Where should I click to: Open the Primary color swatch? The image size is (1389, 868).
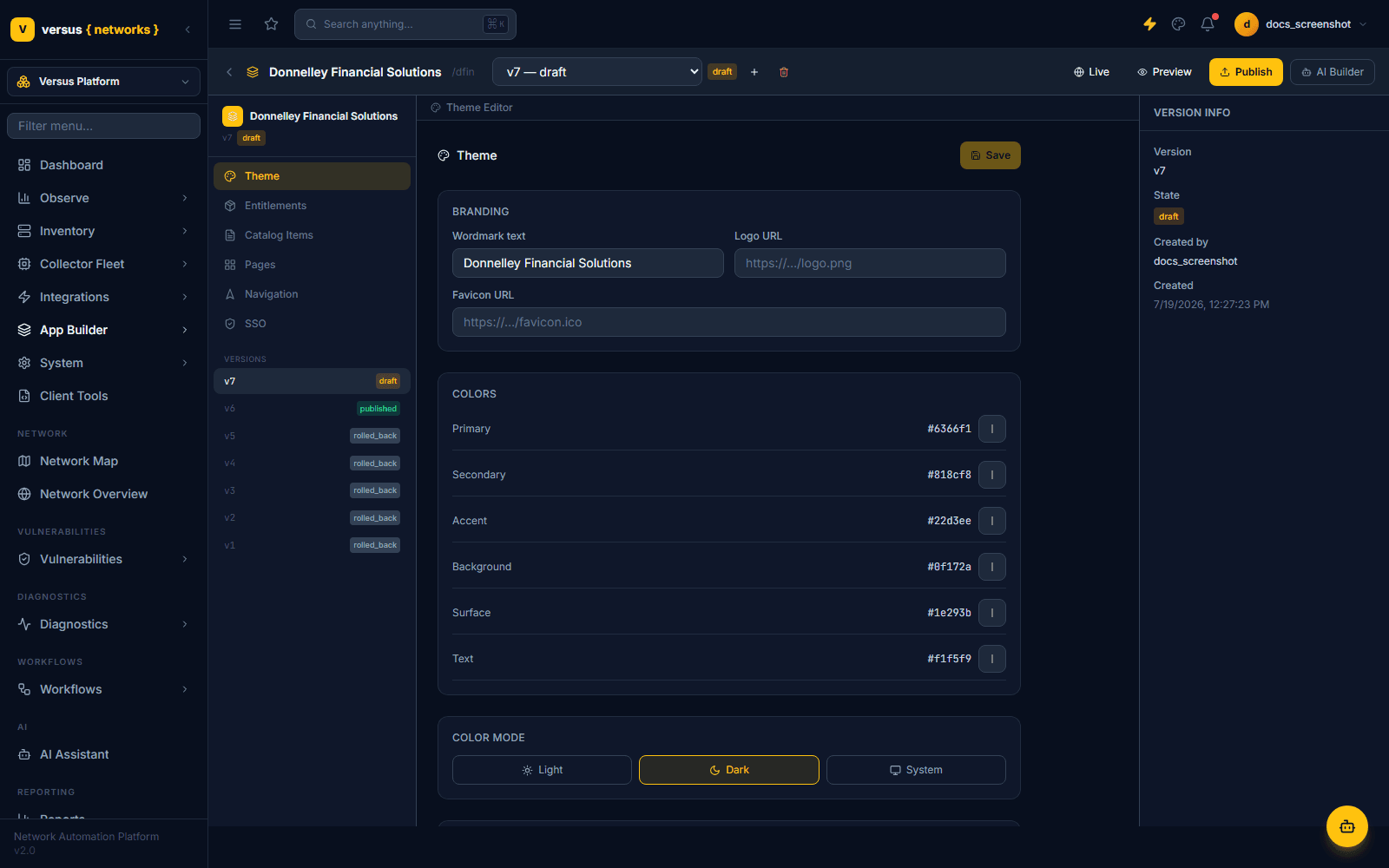click(992, 429)
